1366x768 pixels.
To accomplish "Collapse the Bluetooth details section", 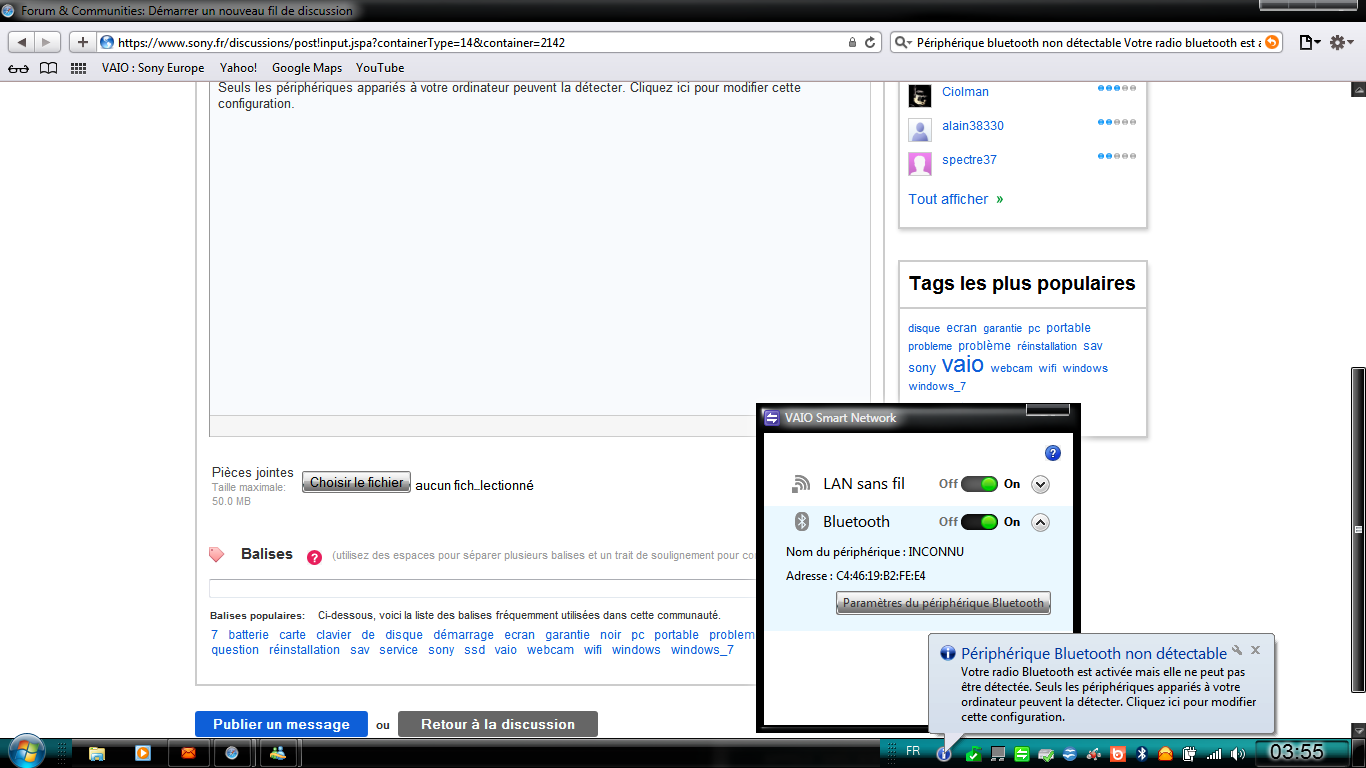I will click(1040, 522).
